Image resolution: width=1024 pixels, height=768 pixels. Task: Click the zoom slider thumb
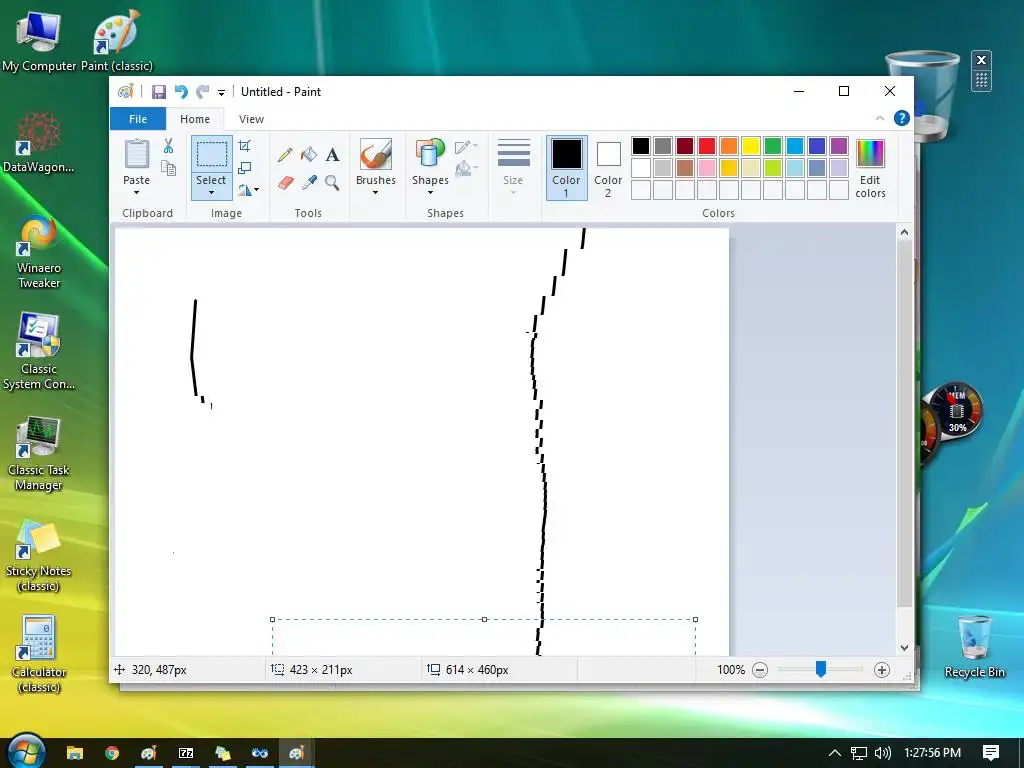click(821, 669)
